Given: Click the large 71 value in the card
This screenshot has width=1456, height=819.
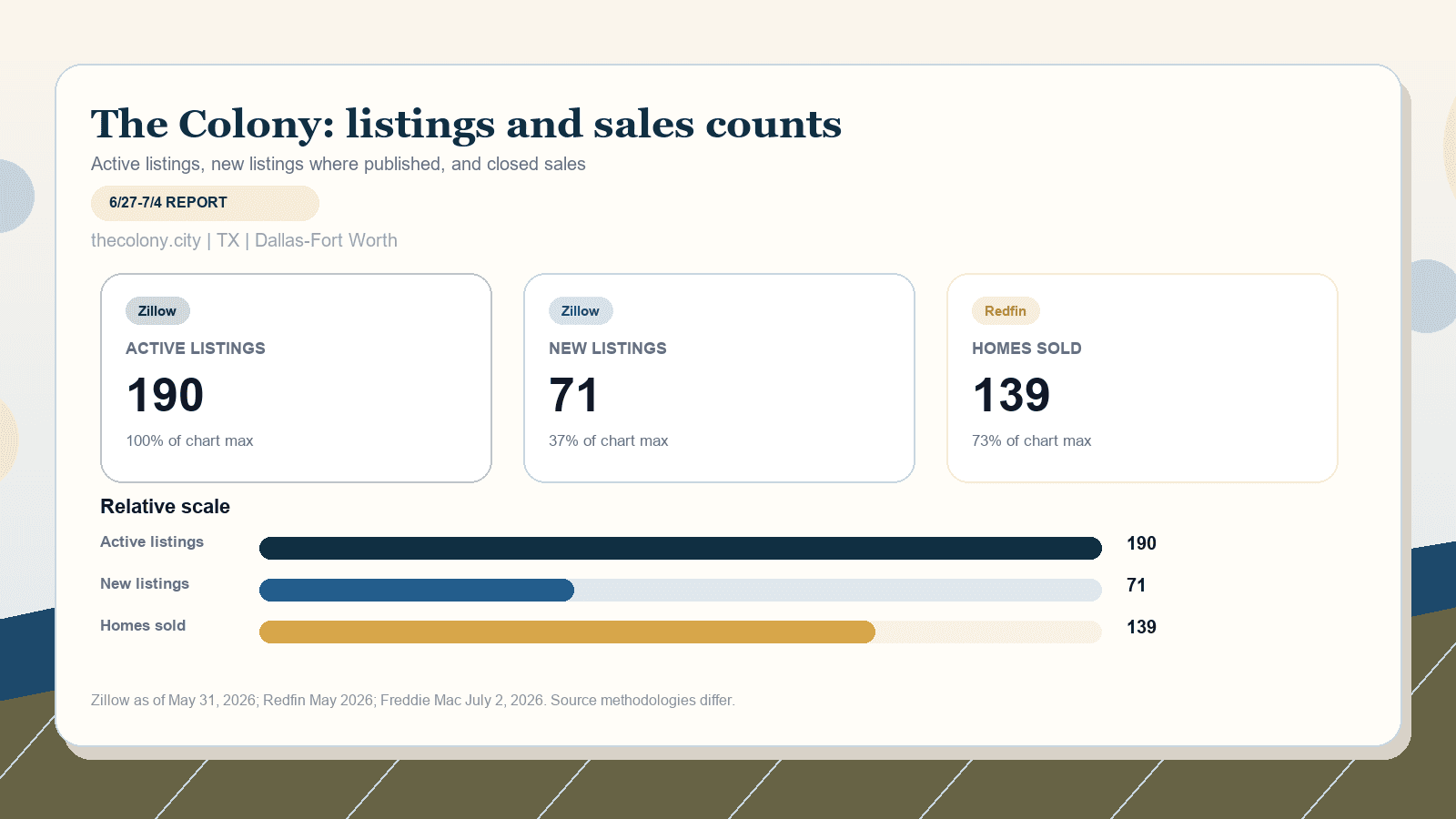Looking at the screenshot, I should pos(573,395).
